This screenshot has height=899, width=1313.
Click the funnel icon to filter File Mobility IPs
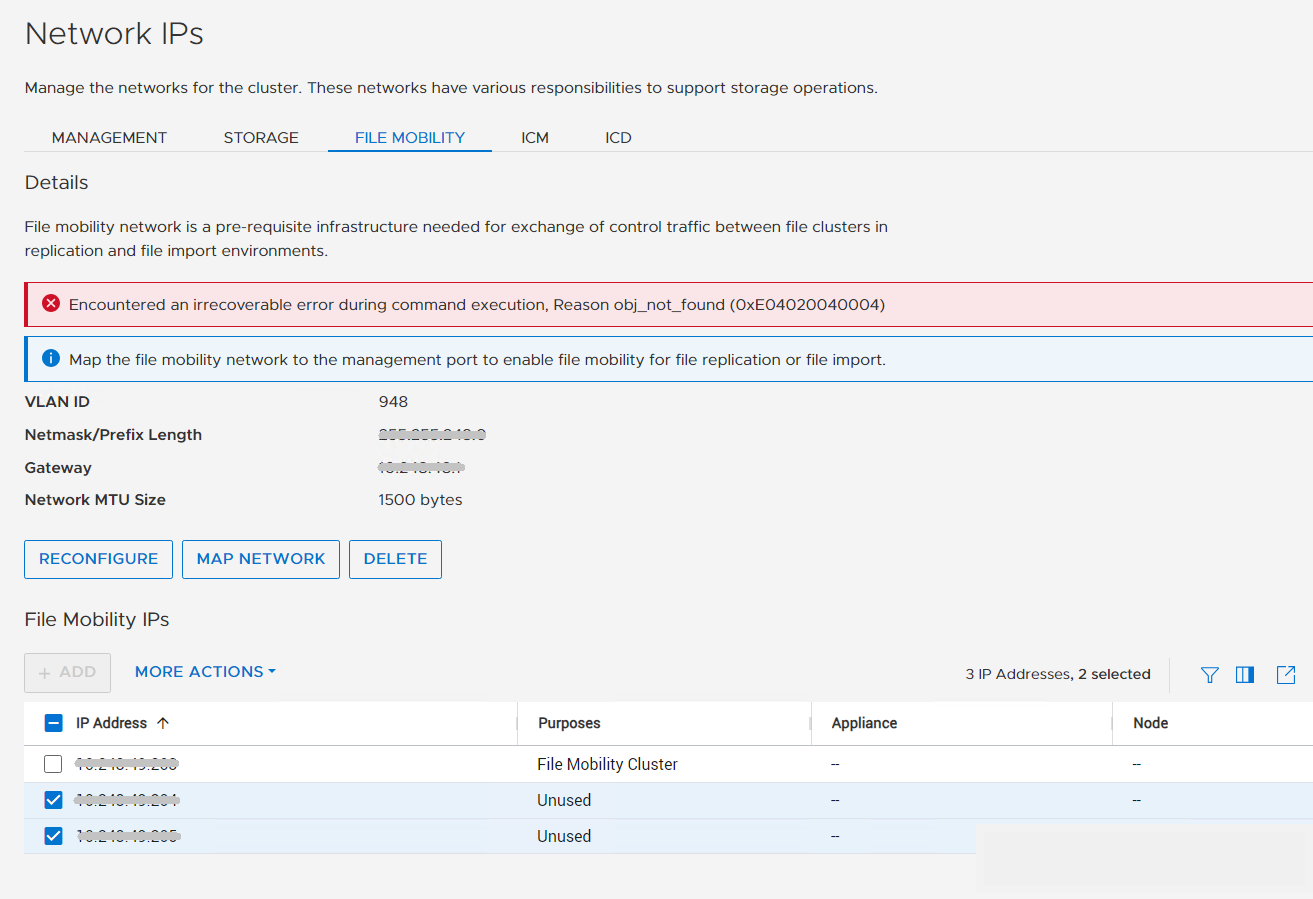(x=1209, y=675)
